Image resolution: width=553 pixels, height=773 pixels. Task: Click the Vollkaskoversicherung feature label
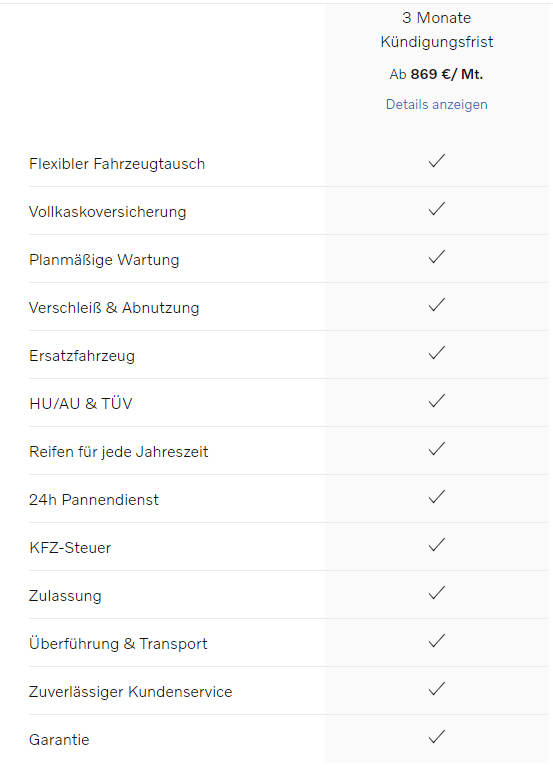tap(107, 212)
